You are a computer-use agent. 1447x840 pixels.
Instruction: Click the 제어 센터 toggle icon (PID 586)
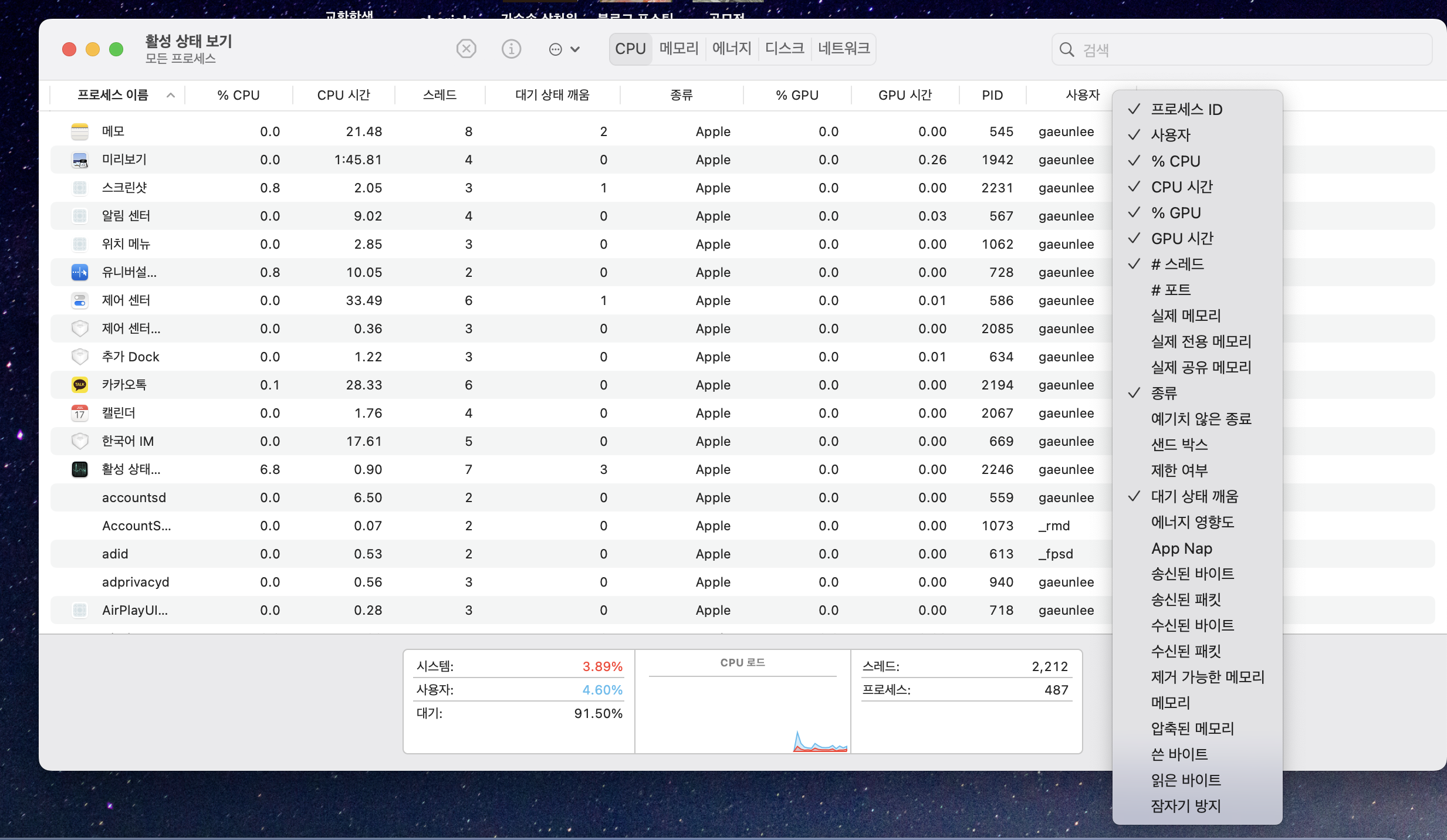(80, 300)
